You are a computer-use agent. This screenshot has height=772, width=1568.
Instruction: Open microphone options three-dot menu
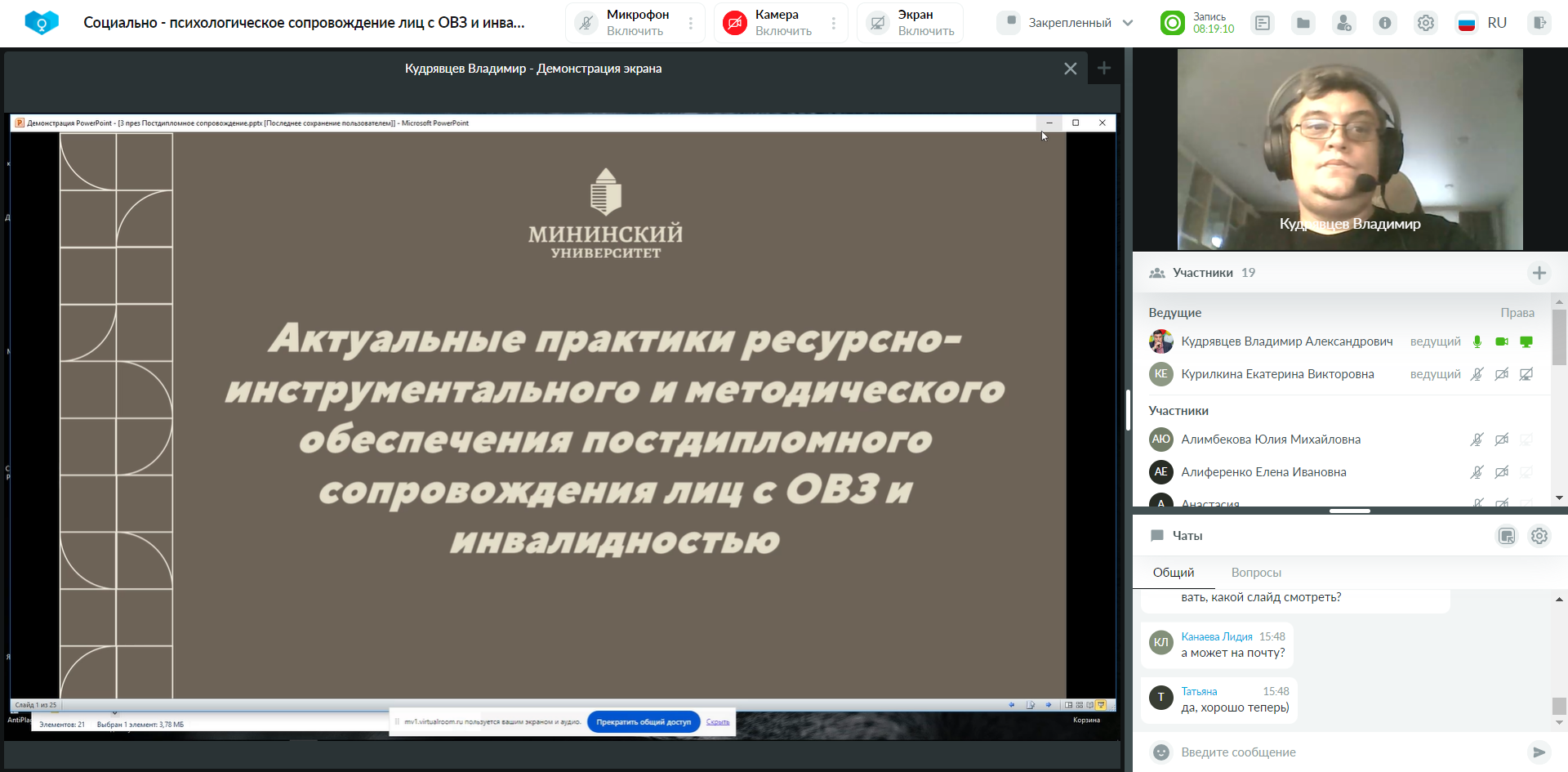coord(691,23)
